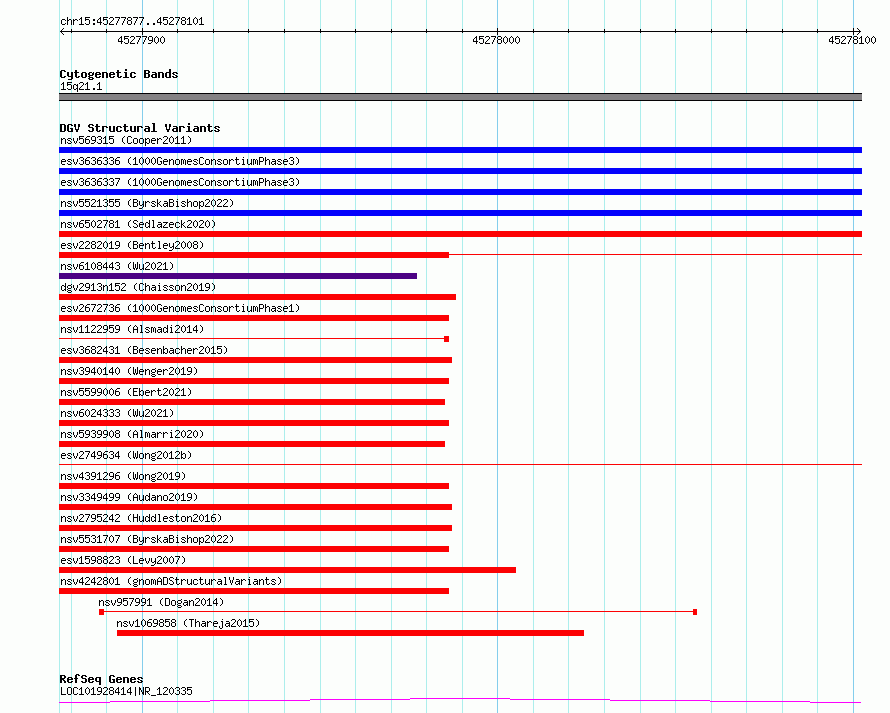Viewport: 890px width, 713px height.
Task: Select variant esv3636337 (1000GenomesConsortiumPhase3) label
Action: pyautogui.click(x=180, y=182)
